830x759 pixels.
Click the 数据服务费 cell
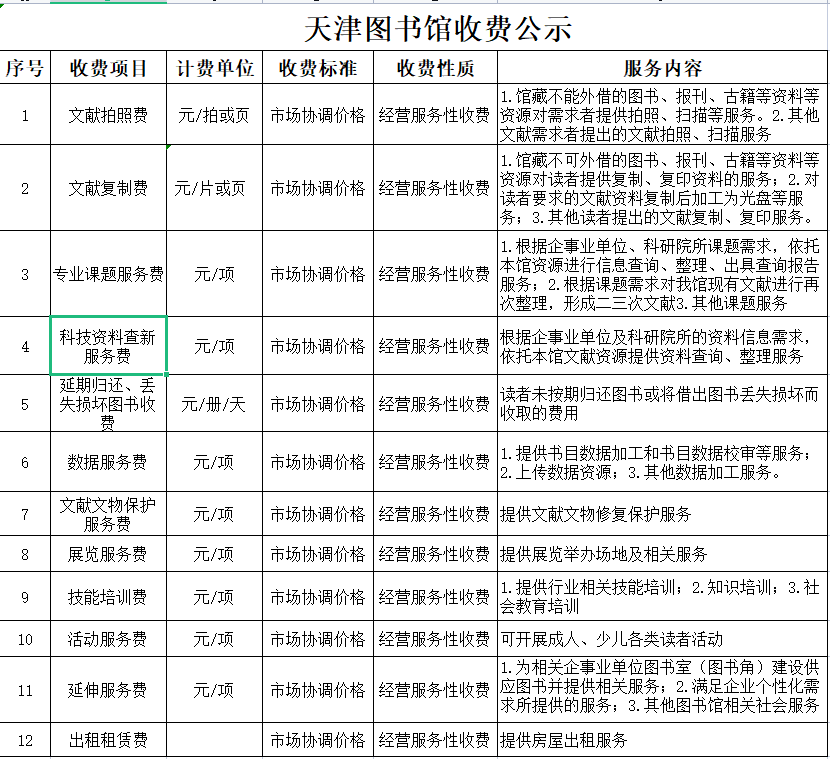108,462
